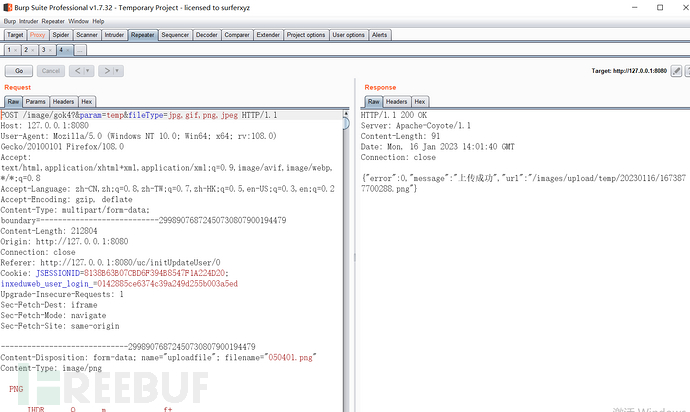Close Repeater tab 1 with its x
This screenshot has width=690, height=412.
15,50
